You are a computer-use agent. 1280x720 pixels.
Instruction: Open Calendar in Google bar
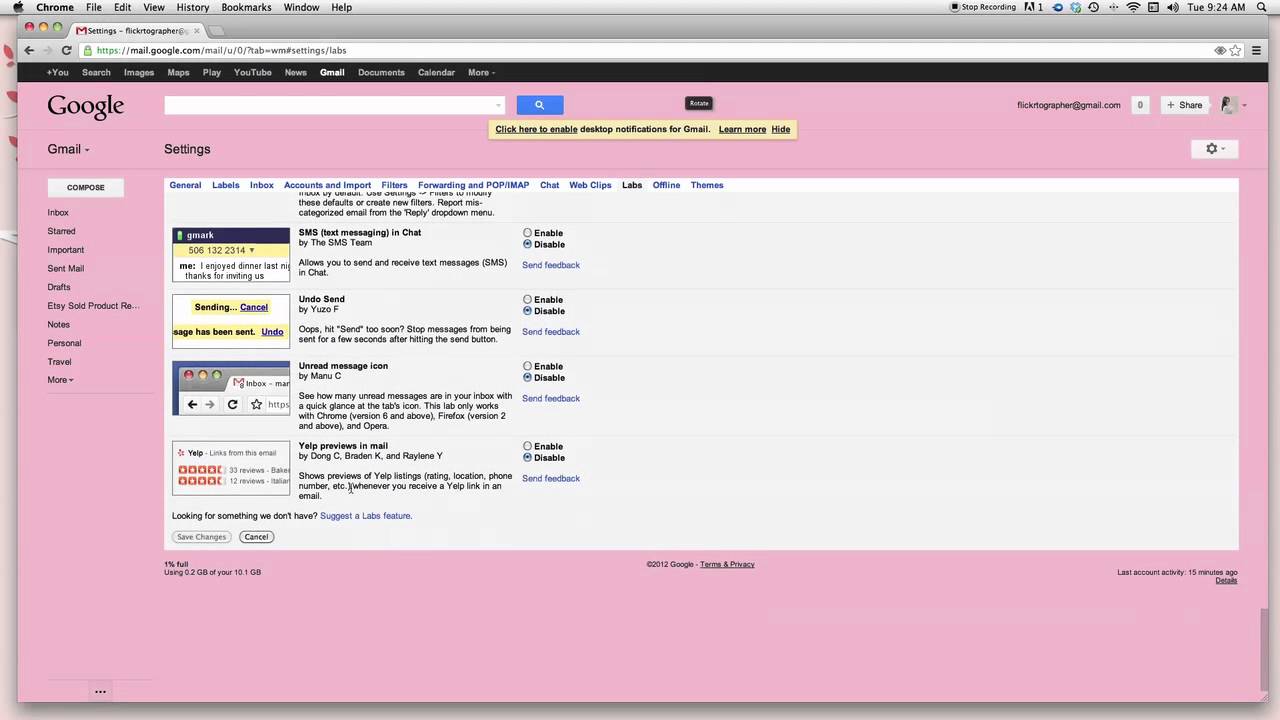click(x=436, y=72)
